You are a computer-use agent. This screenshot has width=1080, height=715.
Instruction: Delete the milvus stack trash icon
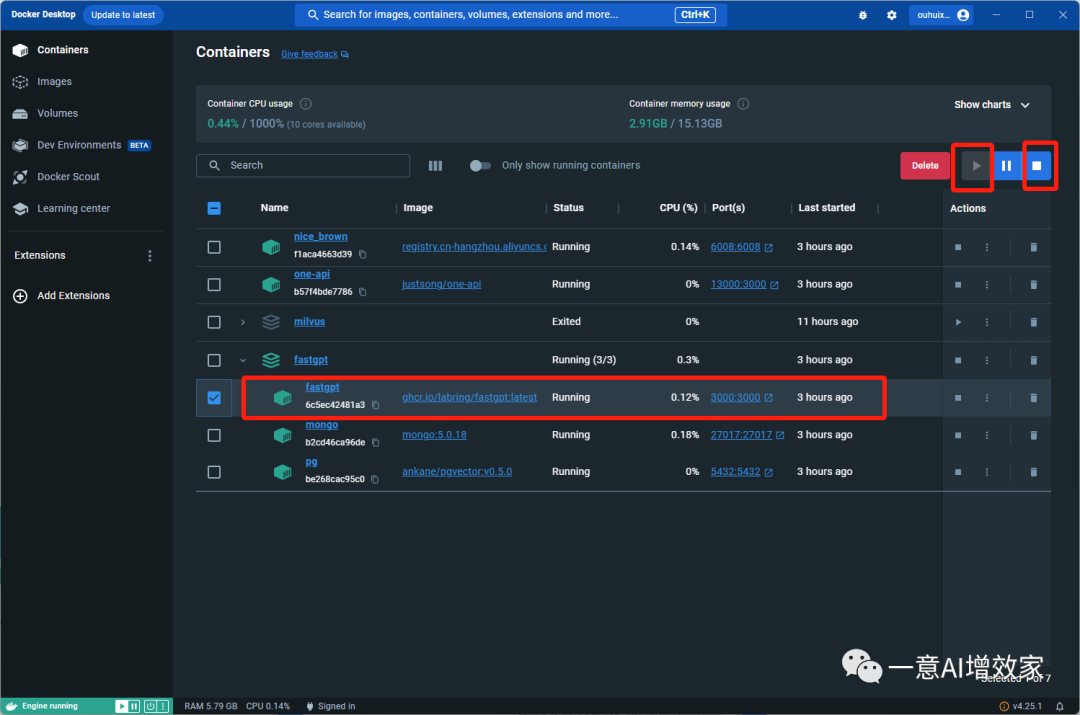click(1033, 322)
